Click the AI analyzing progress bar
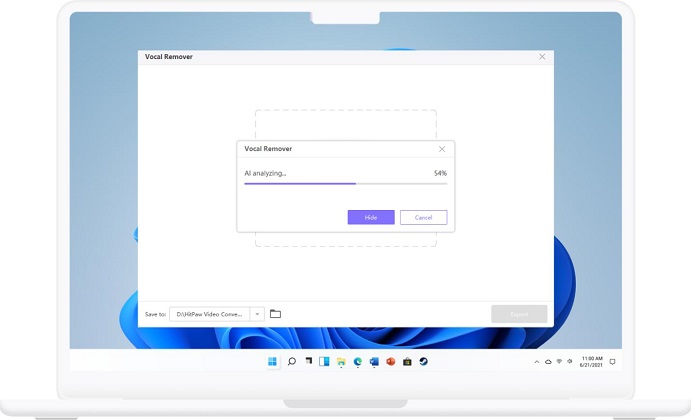 click(x=346, y=183)
